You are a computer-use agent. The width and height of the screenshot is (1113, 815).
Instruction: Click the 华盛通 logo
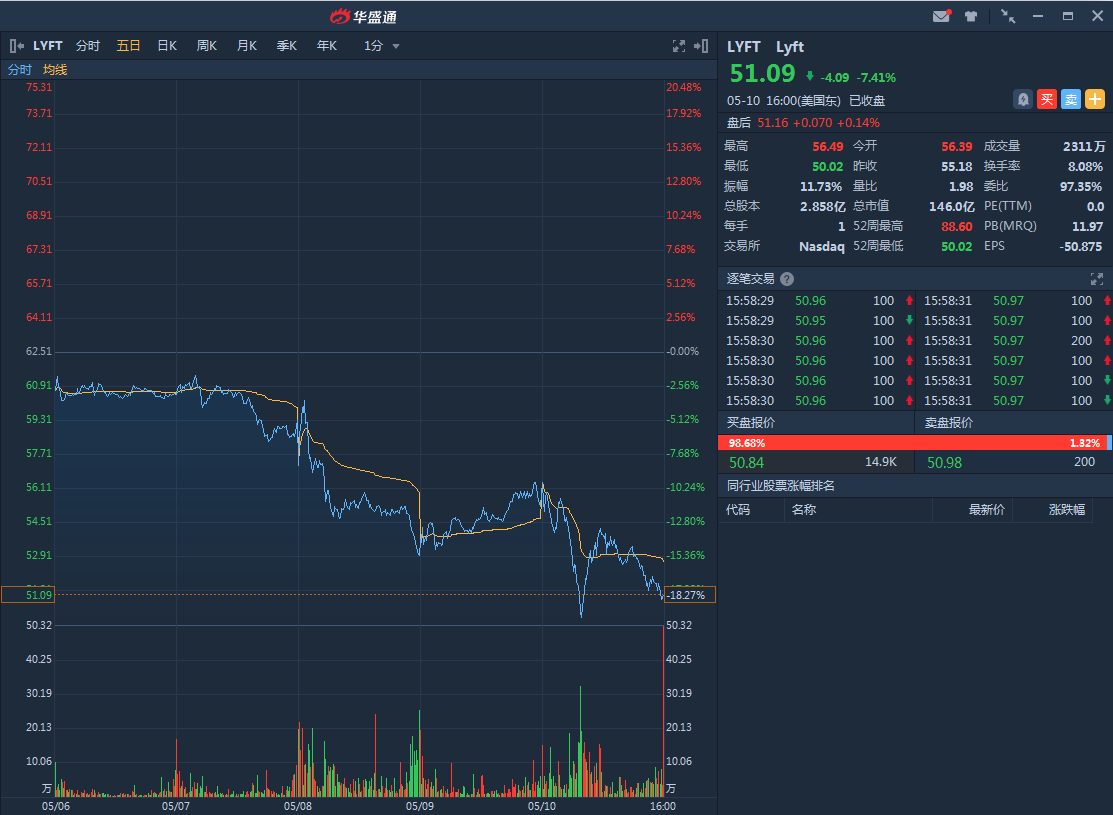tap(363, 16)
